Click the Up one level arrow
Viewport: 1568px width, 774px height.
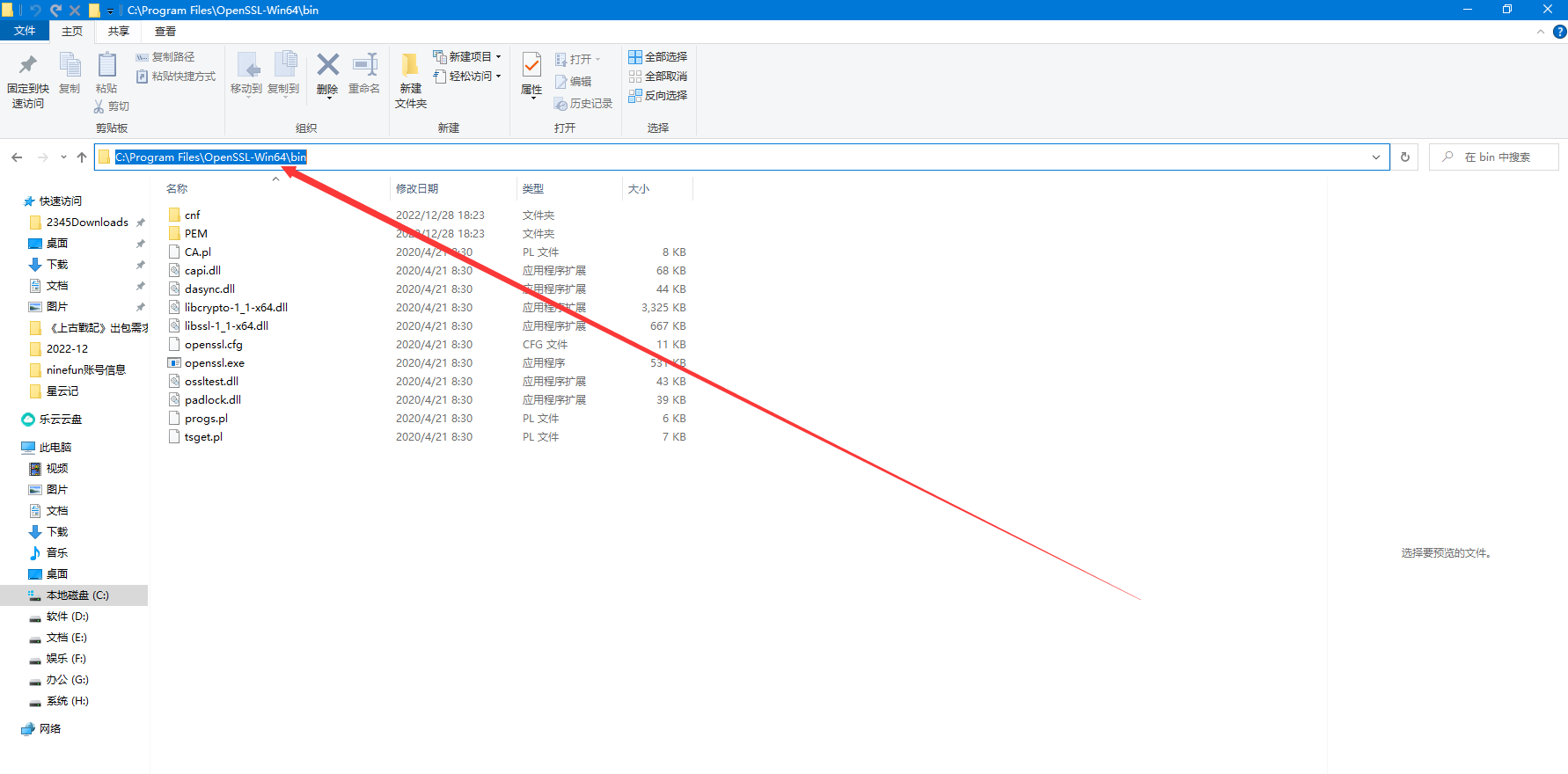click(82, 157)
